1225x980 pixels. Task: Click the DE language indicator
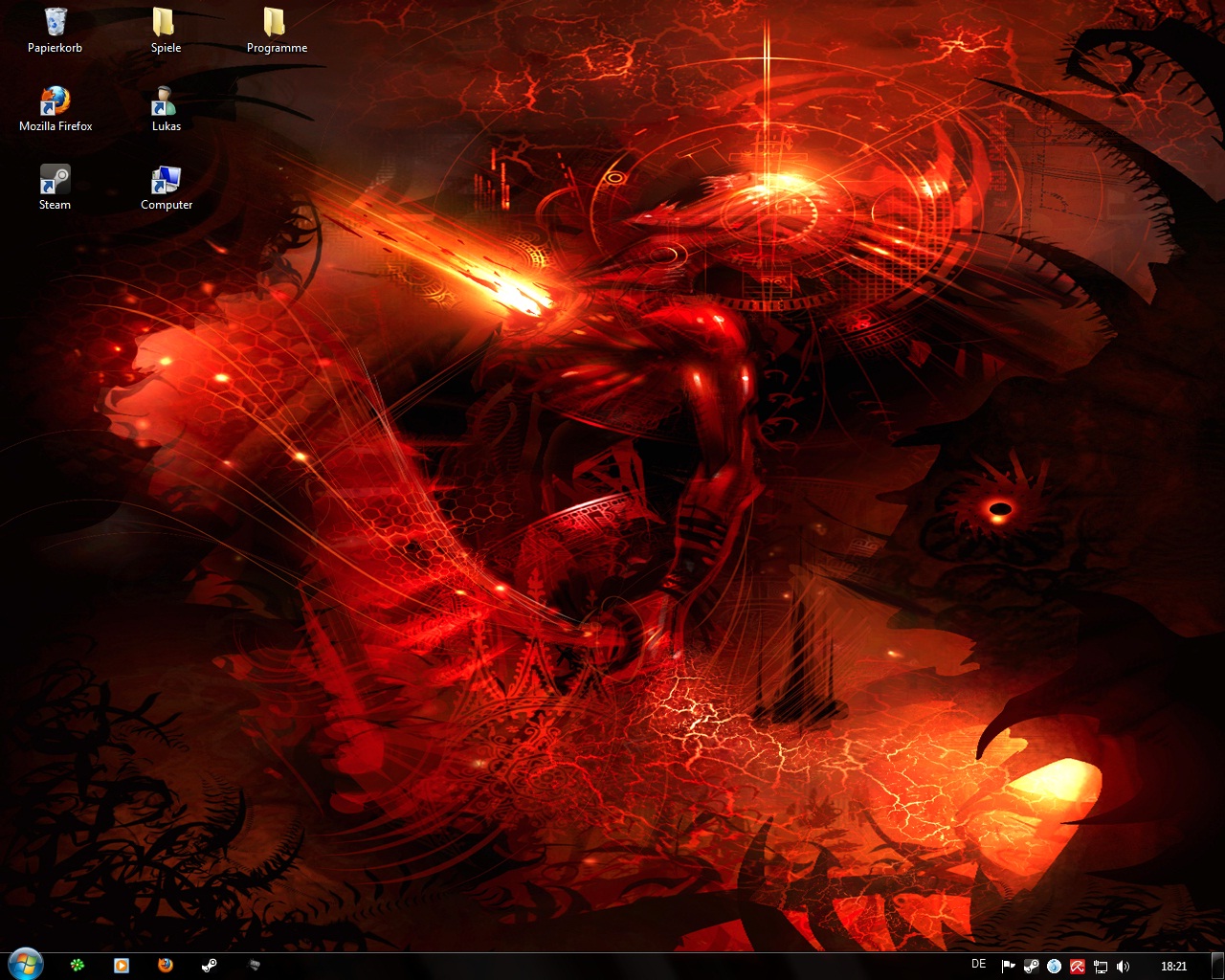point(978,965)
